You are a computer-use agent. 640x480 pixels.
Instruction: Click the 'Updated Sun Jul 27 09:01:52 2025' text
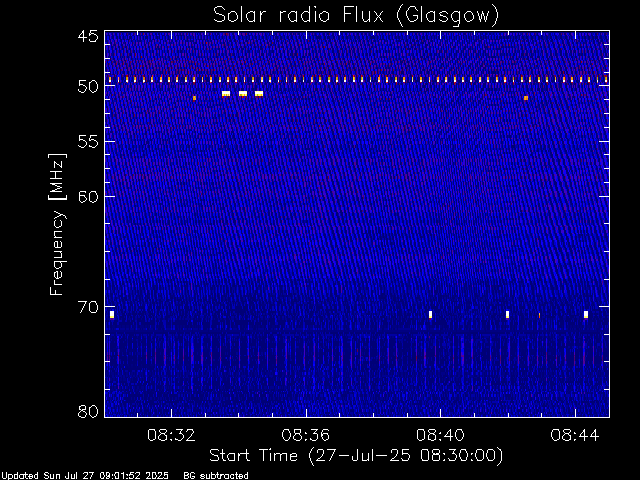84,476
